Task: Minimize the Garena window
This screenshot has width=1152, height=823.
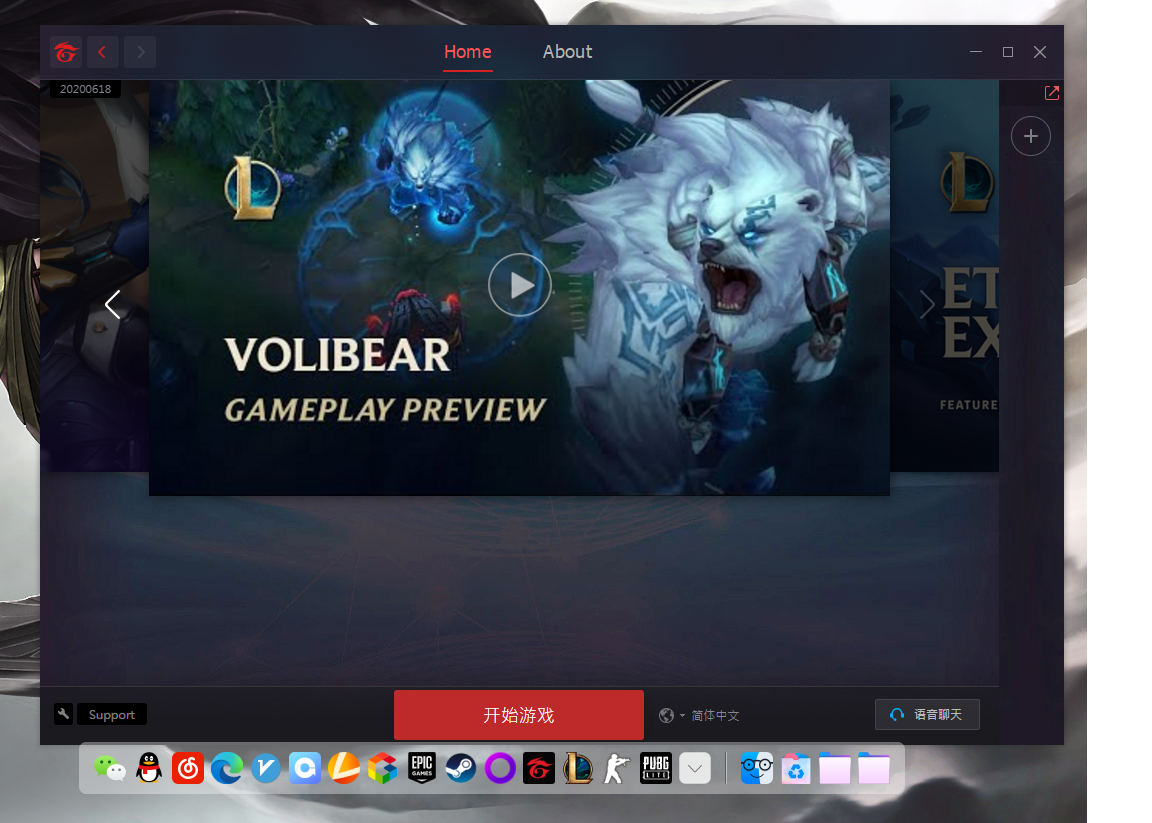Action: (976, 52)
